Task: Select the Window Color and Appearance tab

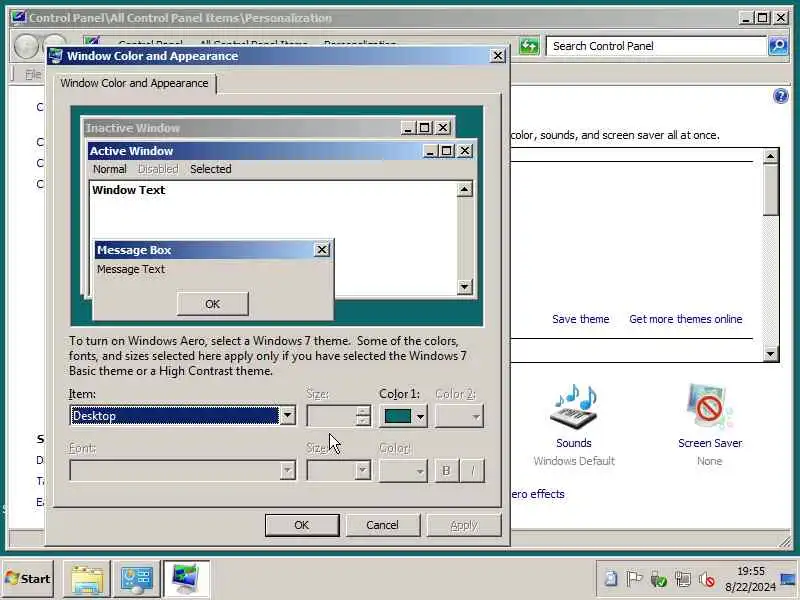Action: [134, 83]
